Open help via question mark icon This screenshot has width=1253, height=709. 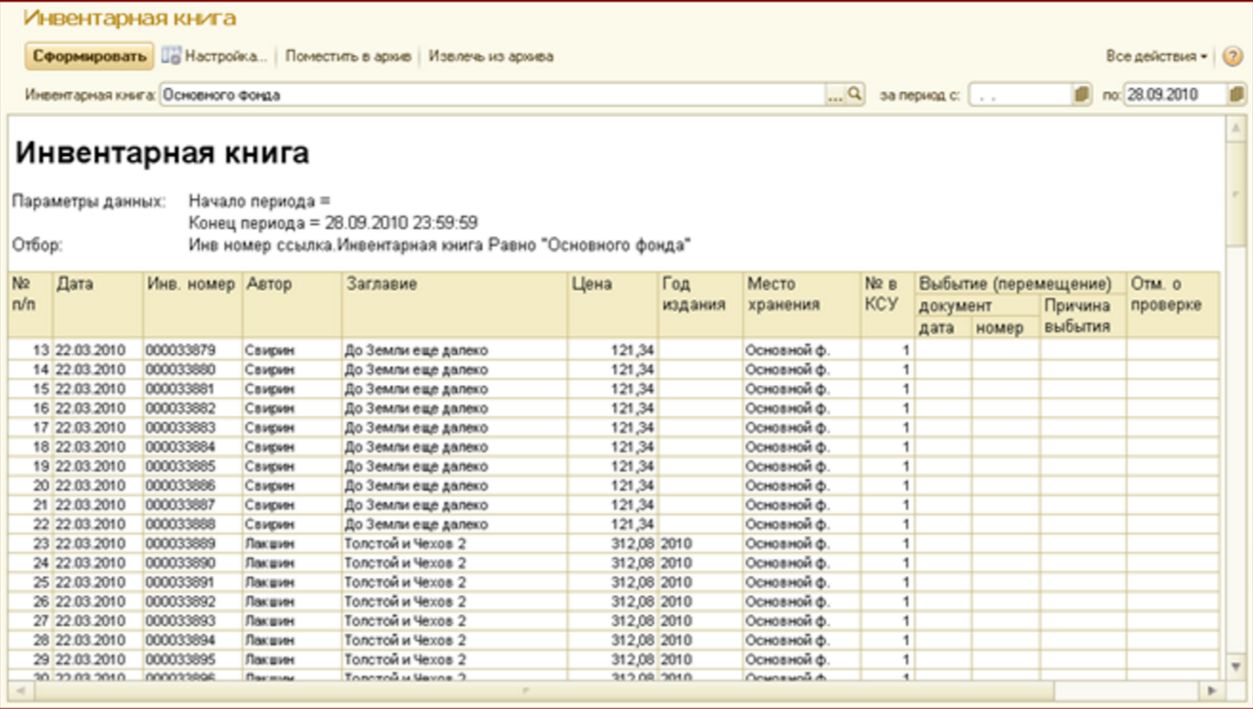pyautogui.click(x=1232, y=57)
